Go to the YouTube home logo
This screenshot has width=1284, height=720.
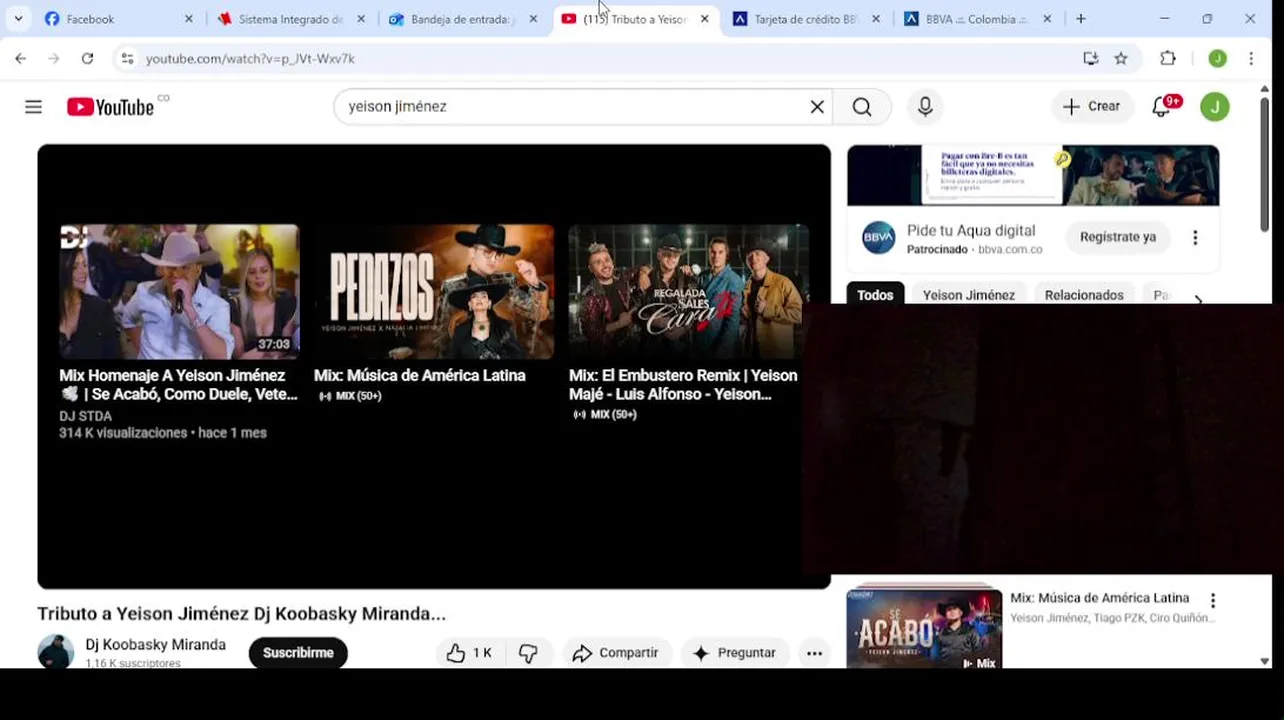point(111,107)
